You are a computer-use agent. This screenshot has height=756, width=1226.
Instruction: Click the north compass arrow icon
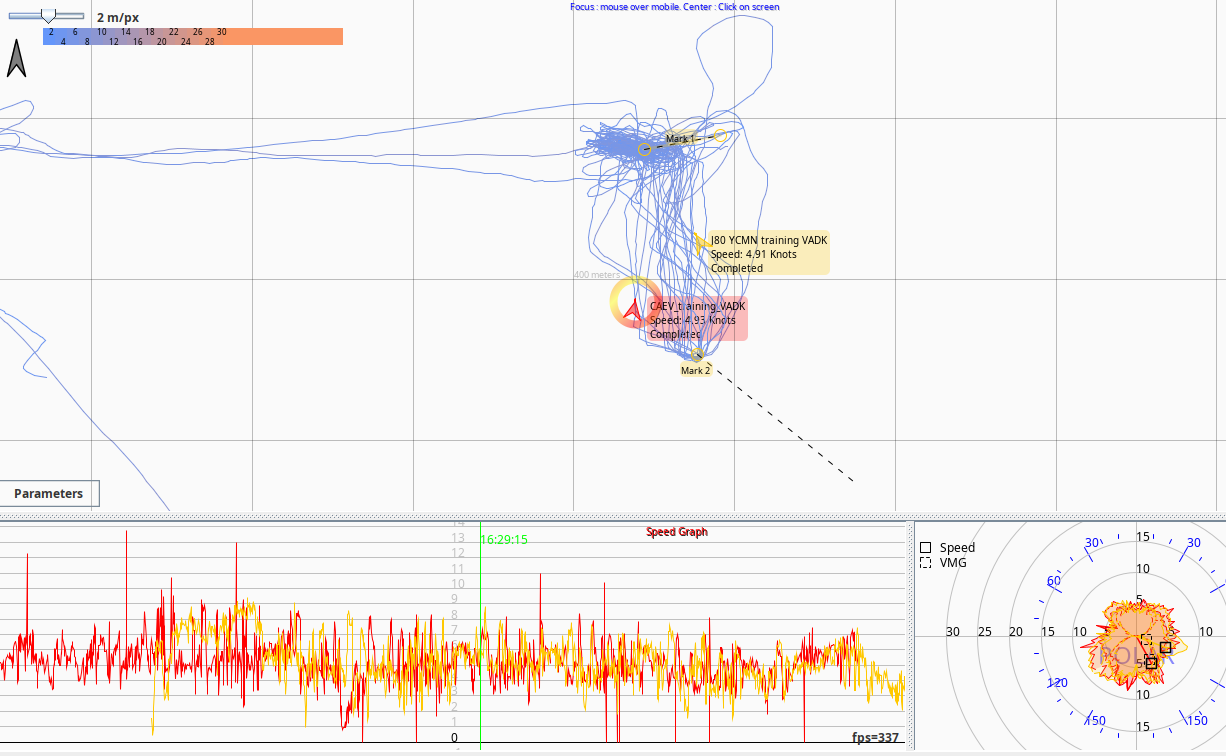(17, 59)
